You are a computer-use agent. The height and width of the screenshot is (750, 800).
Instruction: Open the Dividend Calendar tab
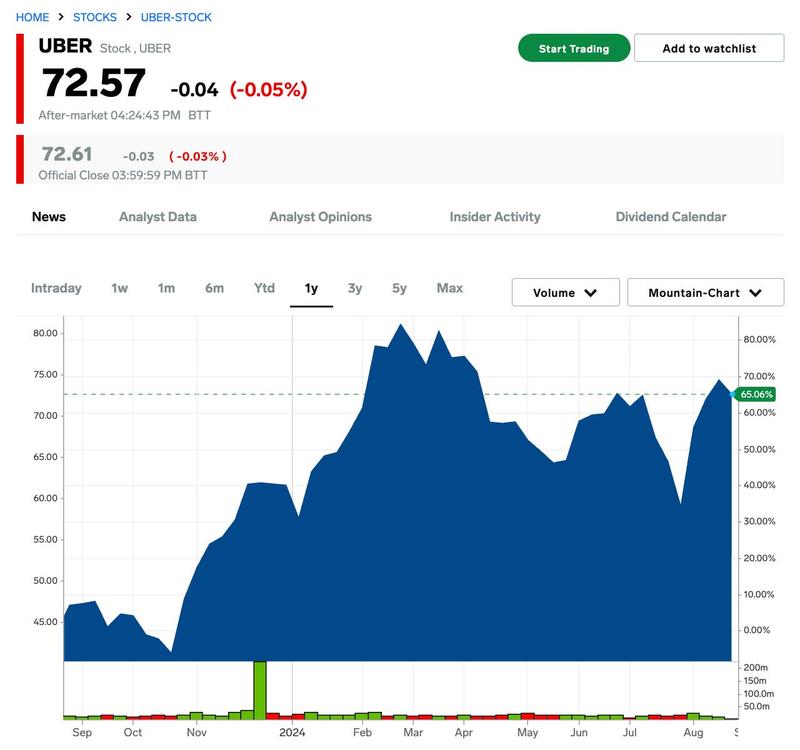671,217
